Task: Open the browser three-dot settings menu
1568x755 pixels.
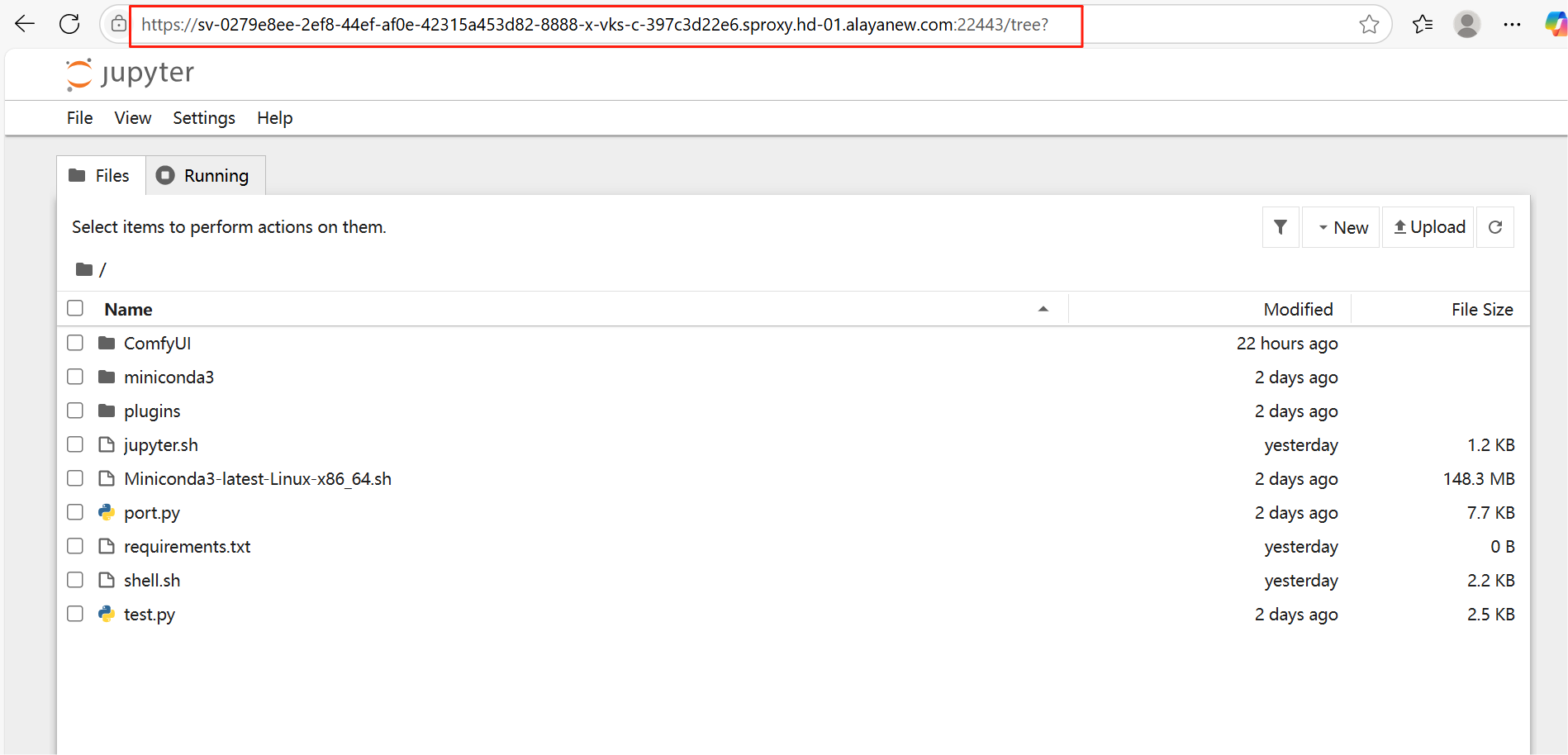Action: tap(1512, 25)
